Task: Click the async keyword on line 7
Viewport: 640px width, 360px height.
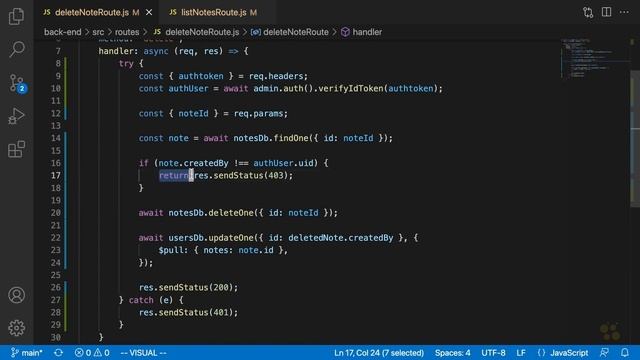Action: click(156, 51)
